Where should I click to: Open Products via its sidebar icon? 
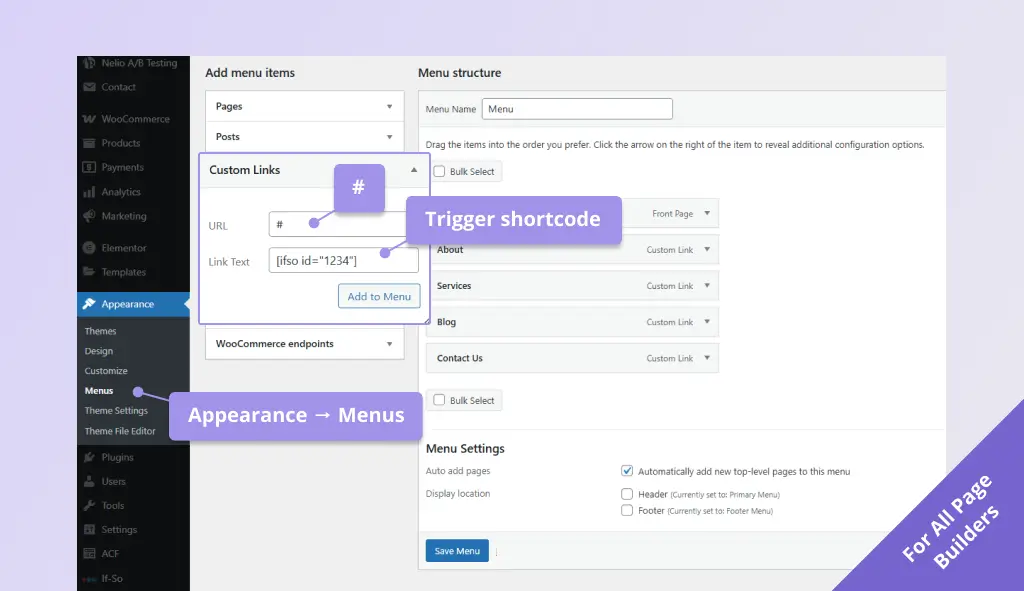(x=90, y=143)
